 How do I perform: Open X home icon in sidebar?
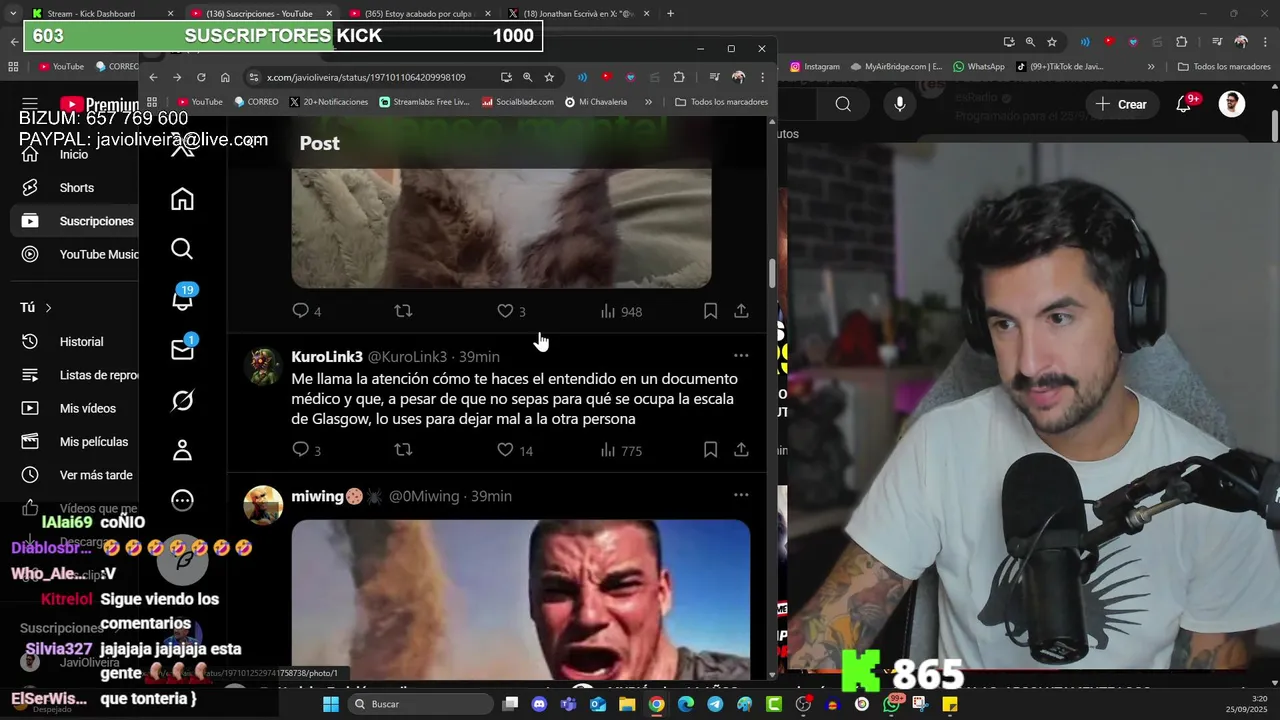pos(182,199)
